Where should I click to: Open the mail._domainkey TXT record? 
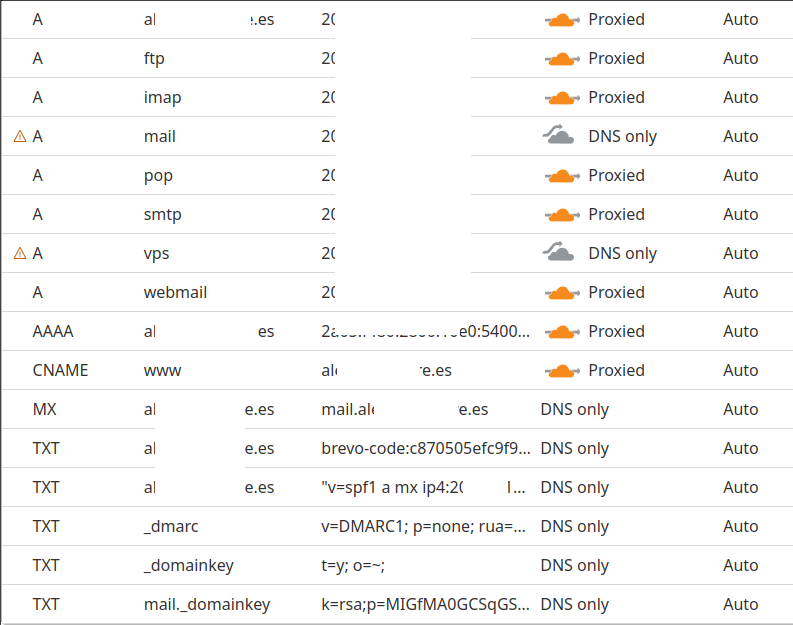tap(396, 604)
